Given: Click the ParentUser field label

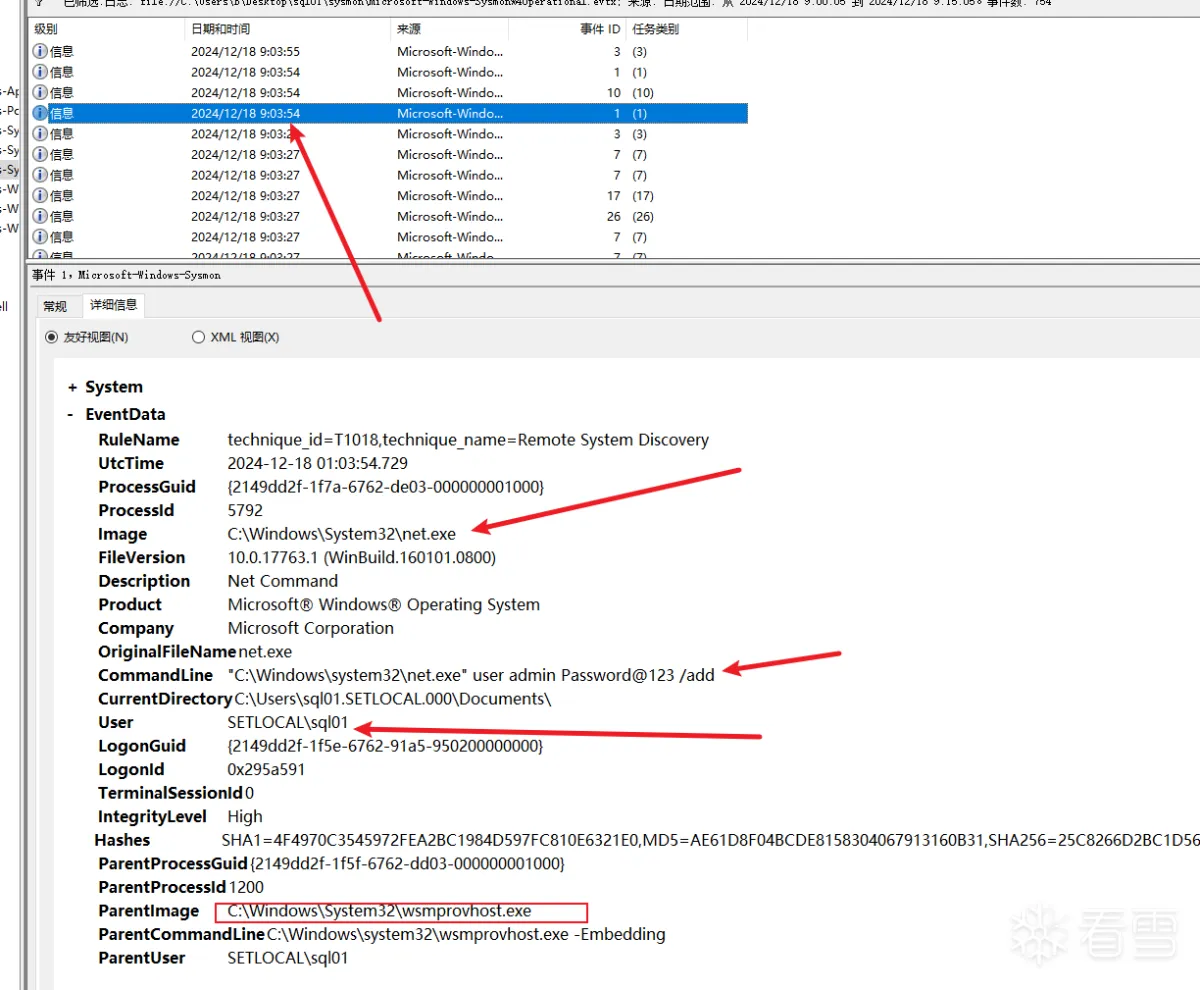Looking at the screenshot, I should click(142, 958).
